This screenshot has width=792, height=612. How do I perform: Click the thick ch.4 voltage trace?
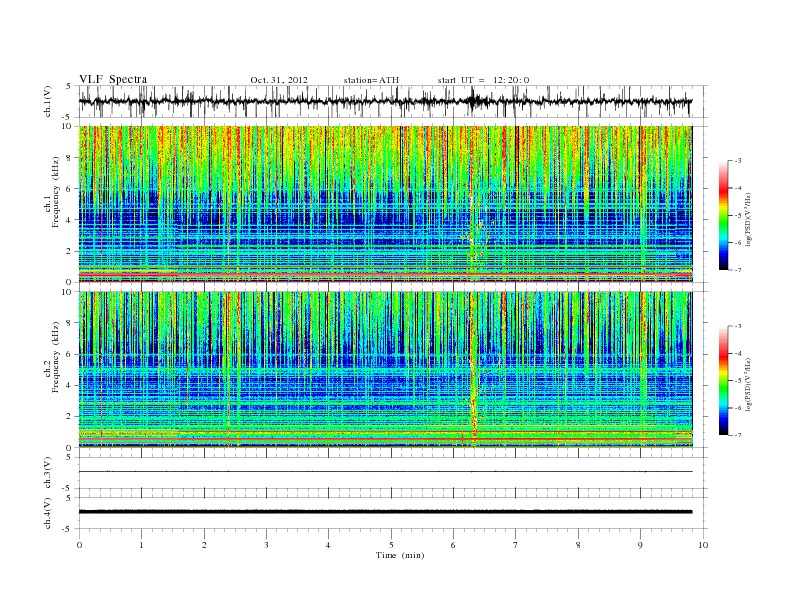click(385, 512)
